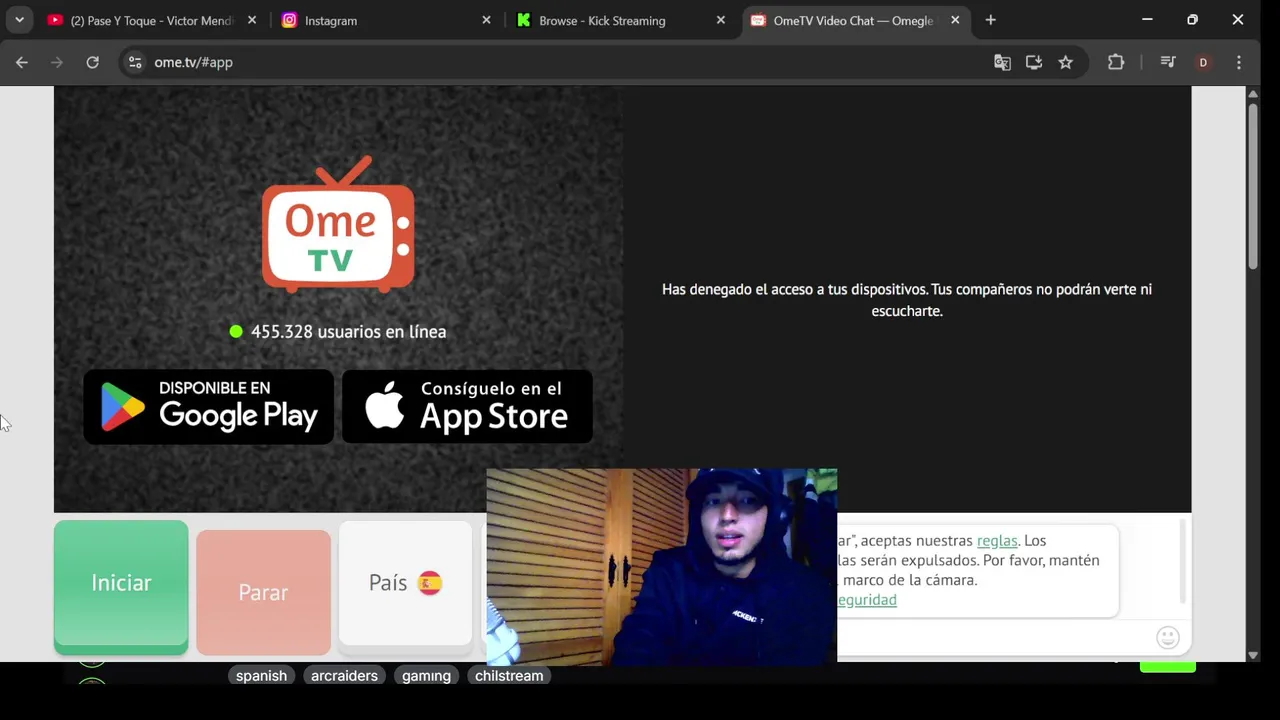View site information icon in address bar
Viewport: 1280px width, 720px height.
(x=135, y=62)
